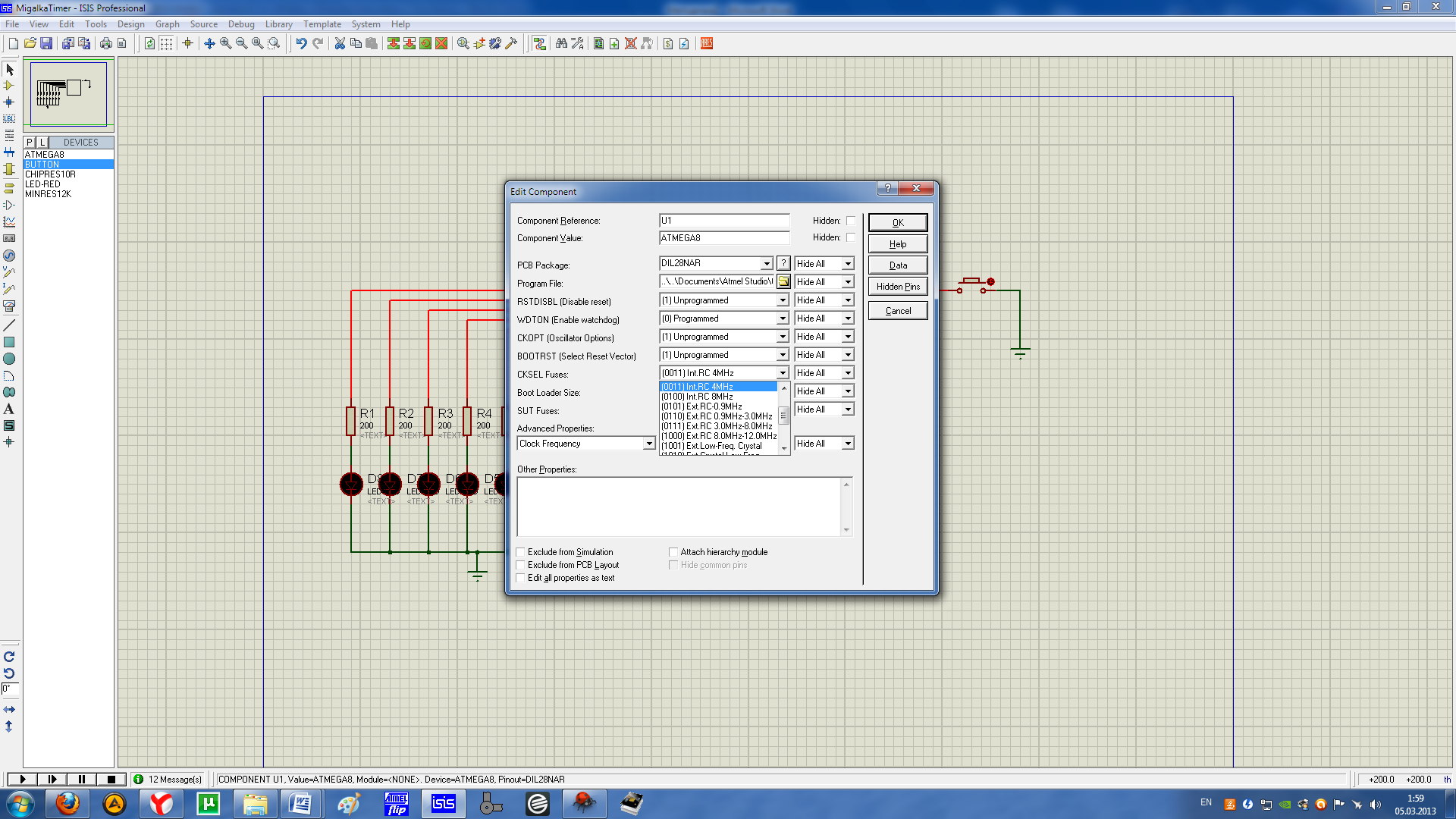This screenshot has width=1456, height=819.
Task: Enable Exclude from PCB Layout checkbox
Action: (x=521, y=565)
